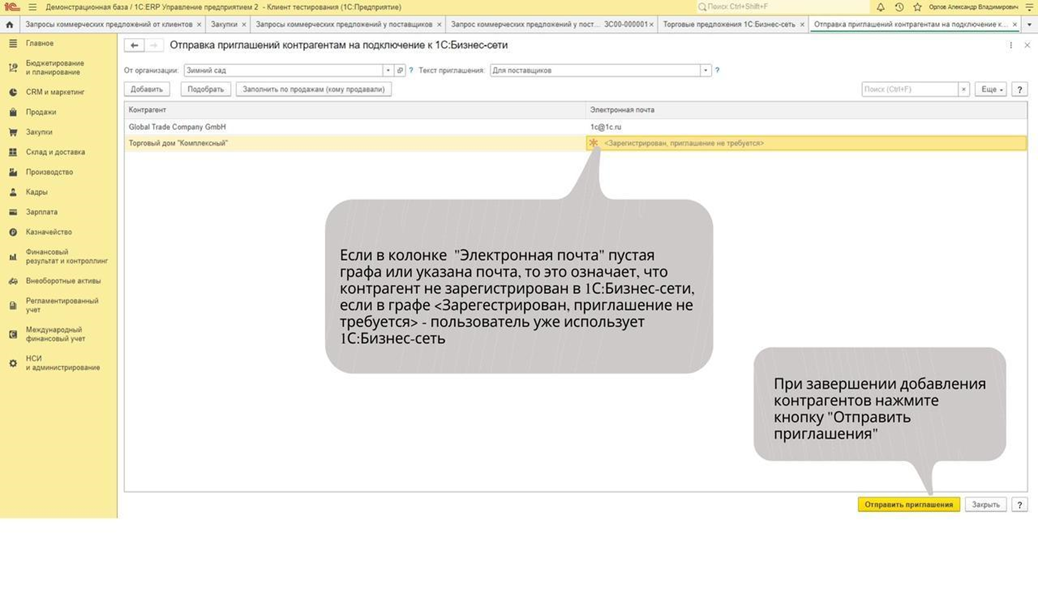Close the Закупки tab
The height and width of the screenshot is (599, 1038).
pos(244,24)
